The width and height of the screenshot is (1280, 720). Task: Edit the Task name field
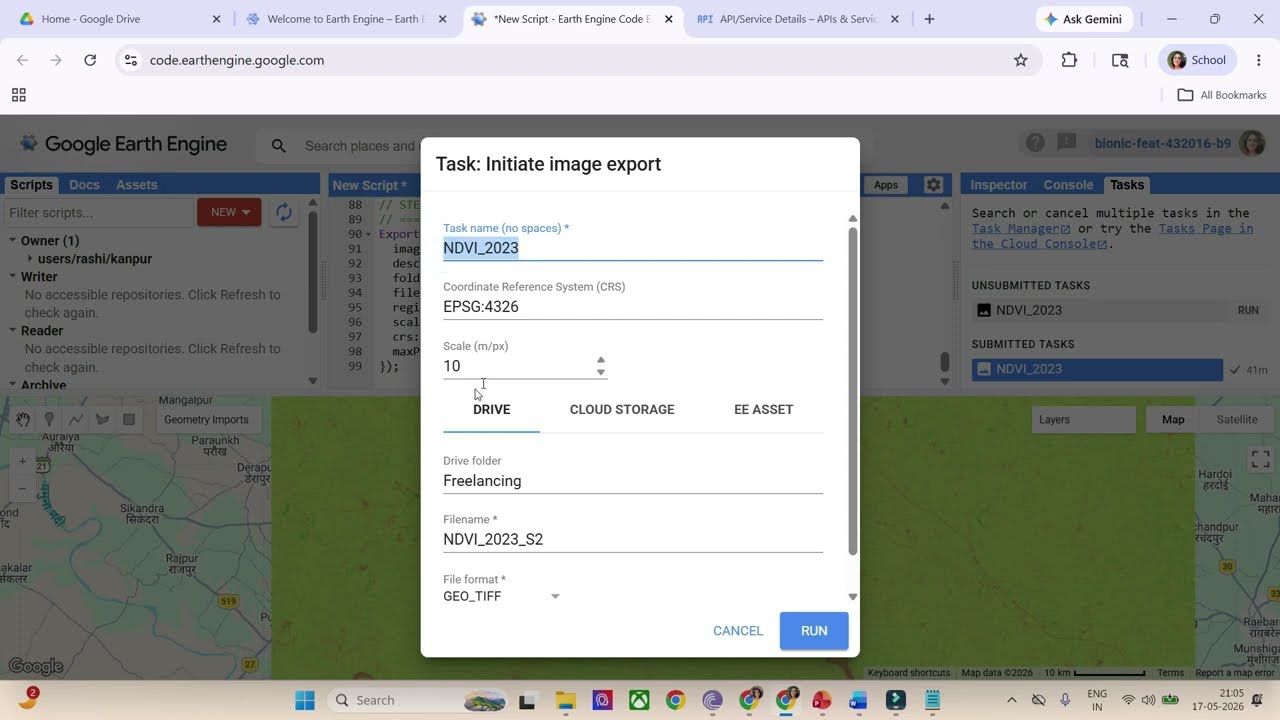(x=633, y=248)
